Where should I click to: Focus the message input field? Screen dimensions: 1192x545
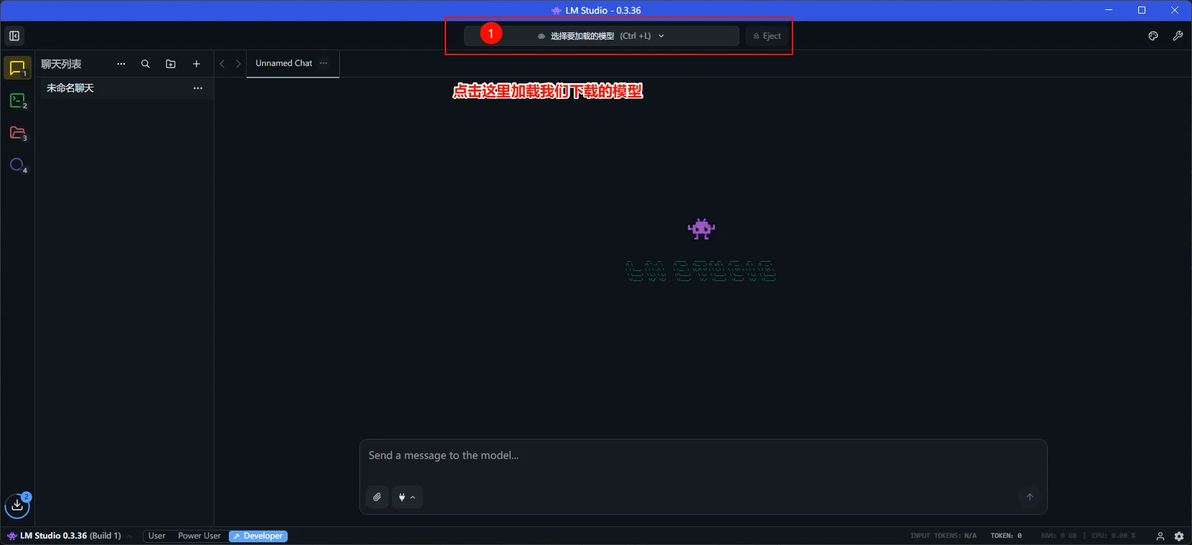[x=703, y=456]
